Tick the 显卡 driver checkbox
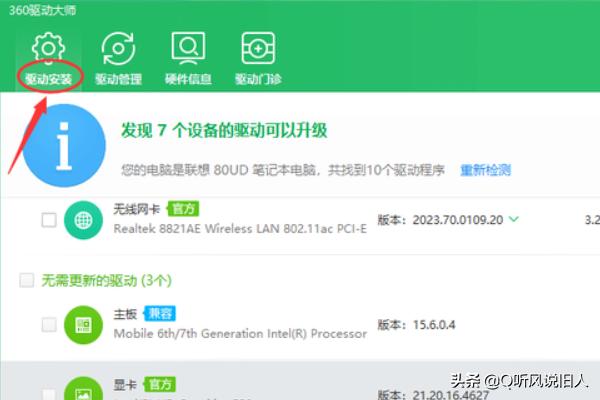This screenshot has width=600, height=400. [x=49, y=395]
